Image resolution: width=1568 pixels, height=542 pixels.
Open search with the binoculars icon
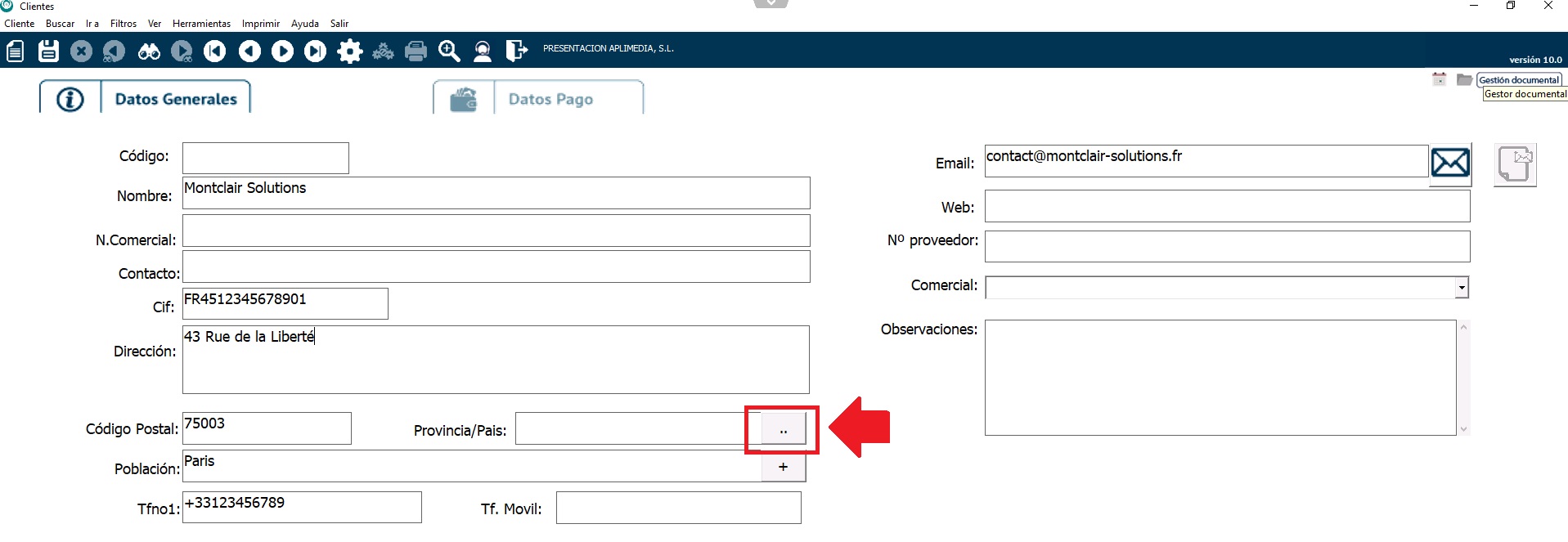click(149, 52)
